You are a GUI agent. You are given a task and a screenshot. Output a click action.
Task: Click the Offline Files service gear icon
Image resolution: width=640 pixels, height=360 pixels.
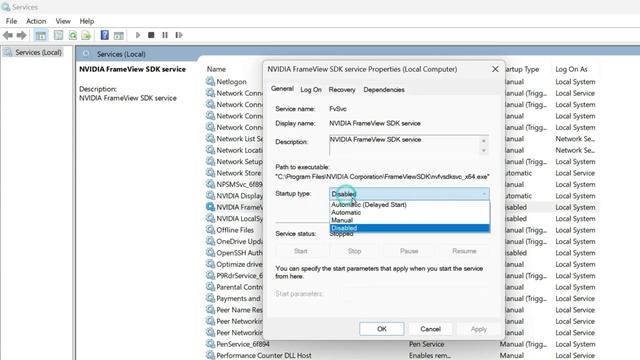[211, 230]
